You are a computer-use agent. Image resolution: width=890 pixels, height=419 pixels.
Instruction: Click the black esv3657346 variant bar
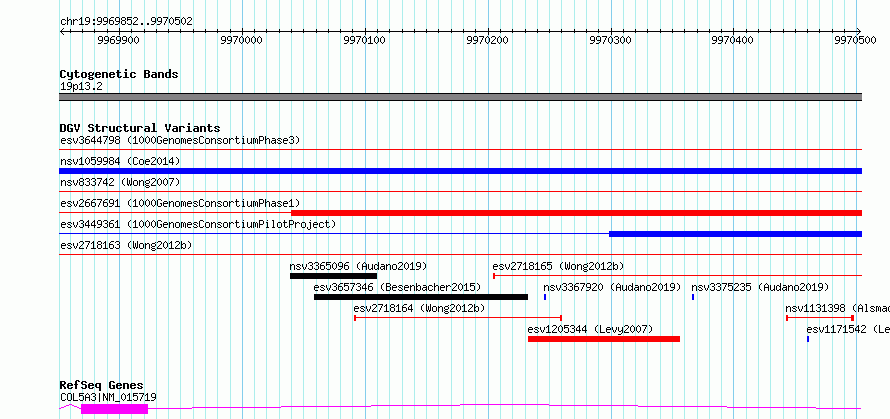[421, 297]
